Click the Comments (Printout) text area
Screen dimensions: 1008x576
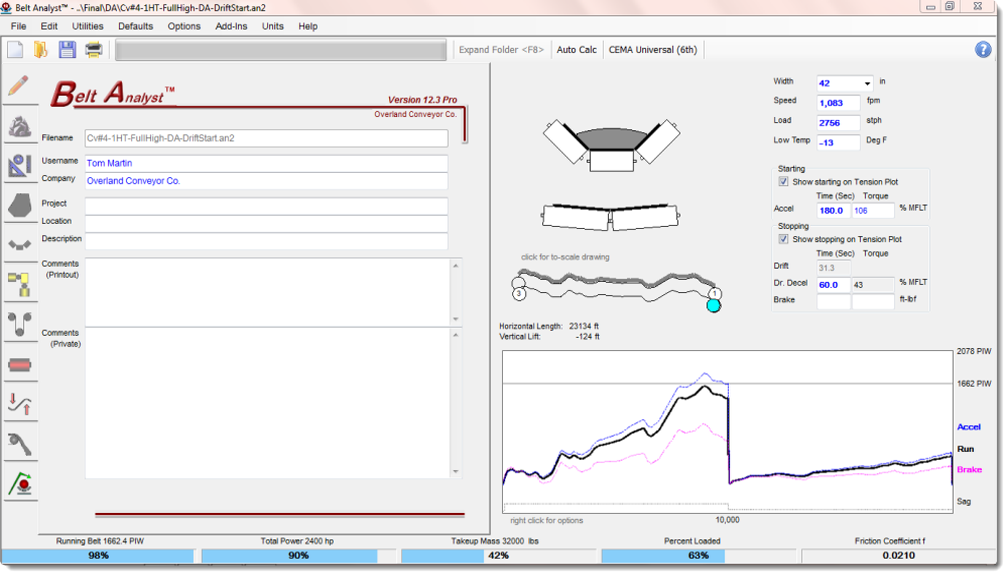(268, 292)
